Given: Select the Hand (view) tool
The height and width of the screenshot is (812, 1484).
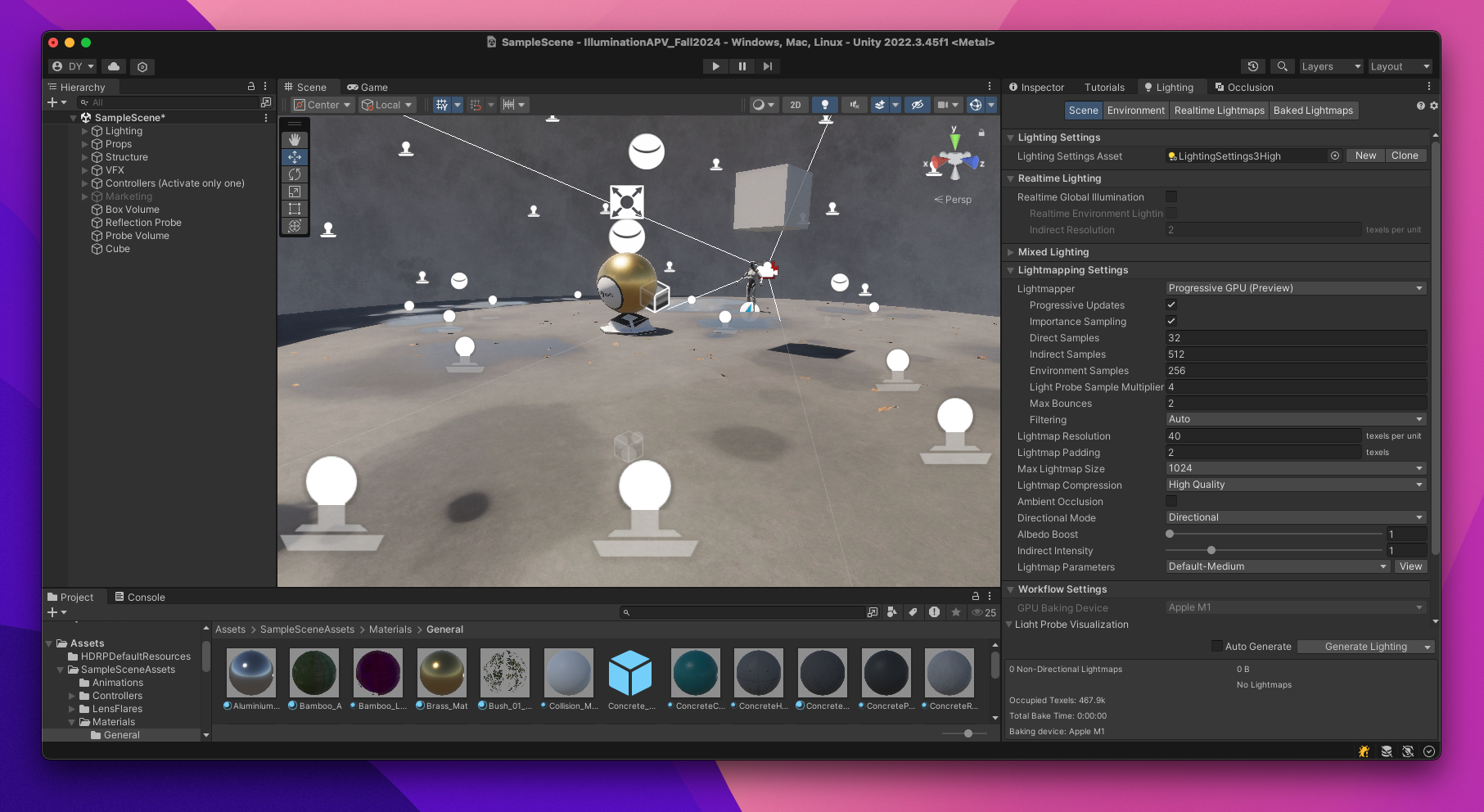Looking at the screenshot, I should (x=295, y=140).
